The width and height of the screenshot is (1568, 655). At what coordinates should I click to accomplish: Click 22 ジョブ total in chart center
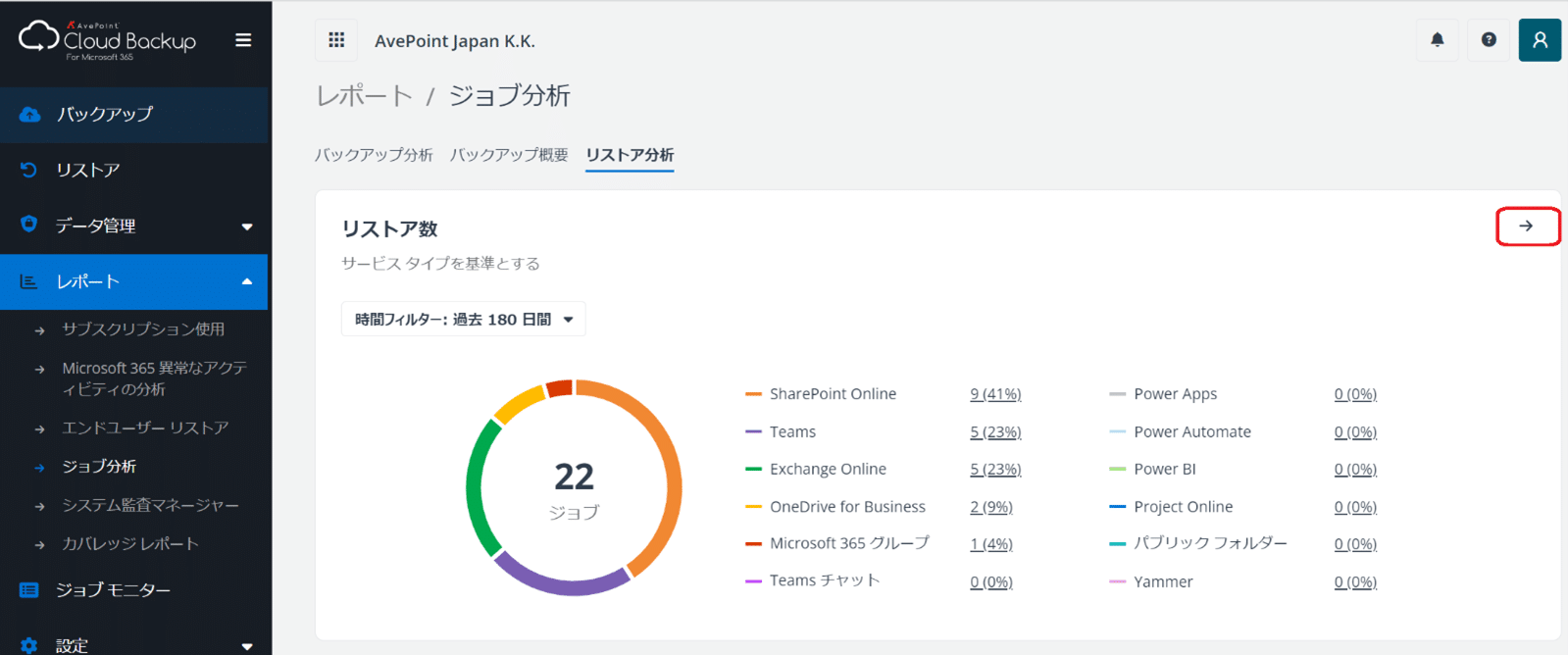[574, 489]
